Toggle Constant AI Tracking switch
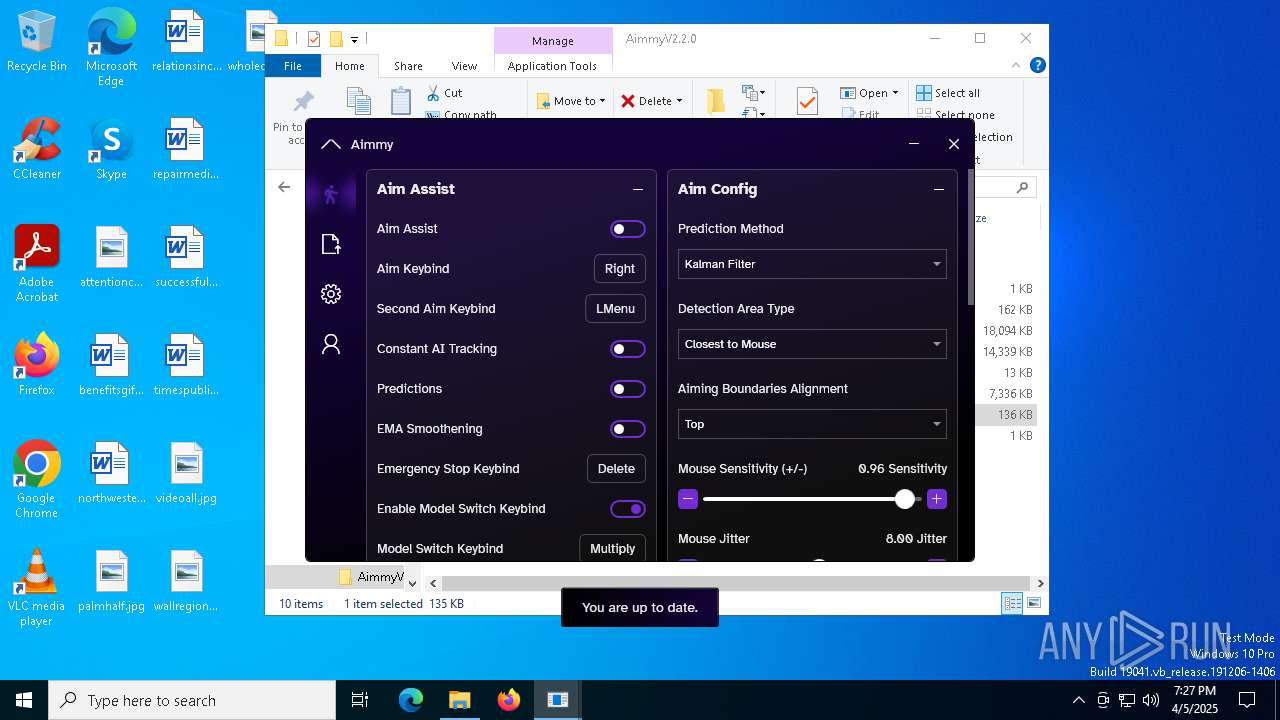The height and width of the screenshot is (720, 1280). point(628,349)
